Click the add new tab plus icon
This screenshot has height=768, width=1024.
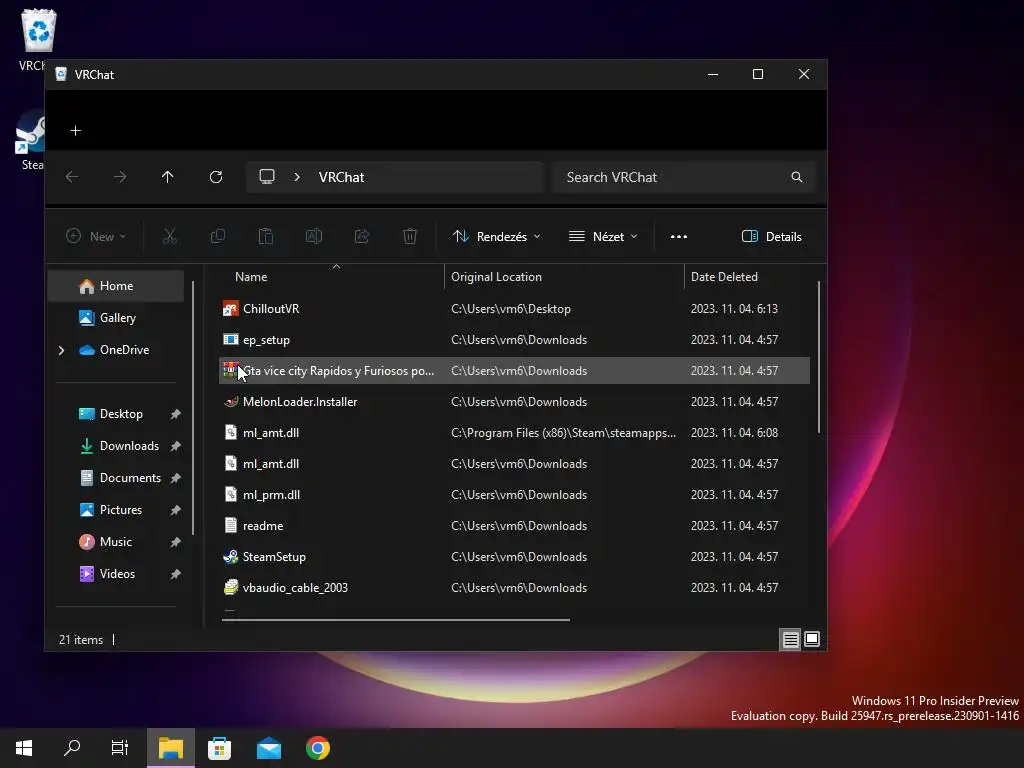click(x=76, y=131)
